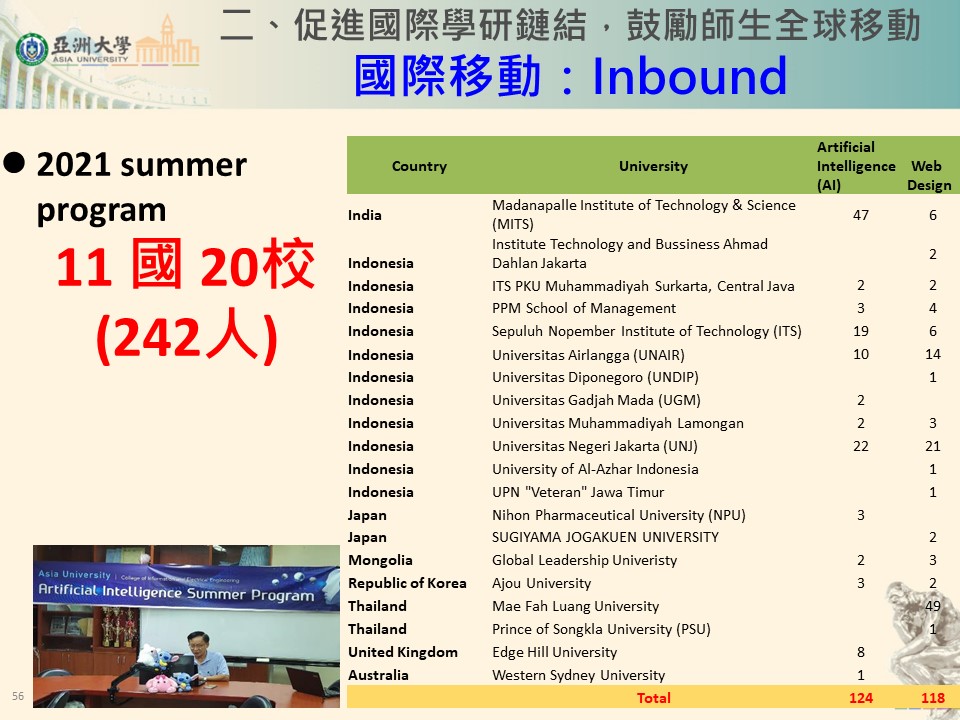Select 'ITS PKU Muhammadiyah Surkarta, Central Java'
The image size is (960, 720).
click(x=643, y=286)
